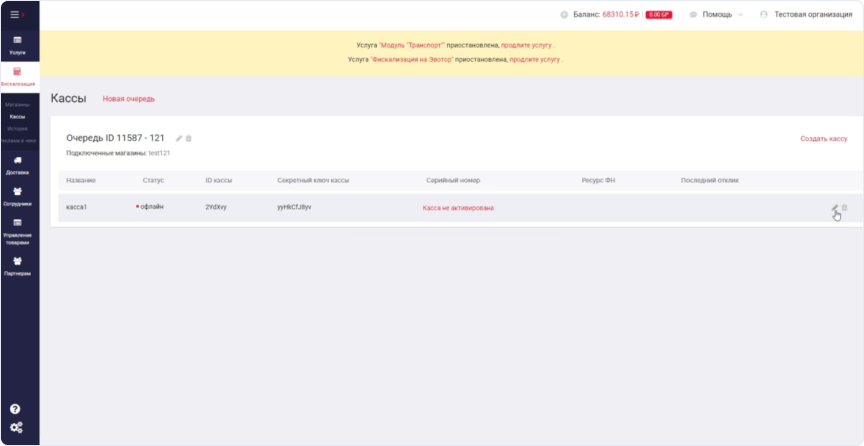Delete queue ID 11587 with trash icon
This screenshot has width=864, height=446.
pos(189,138)
